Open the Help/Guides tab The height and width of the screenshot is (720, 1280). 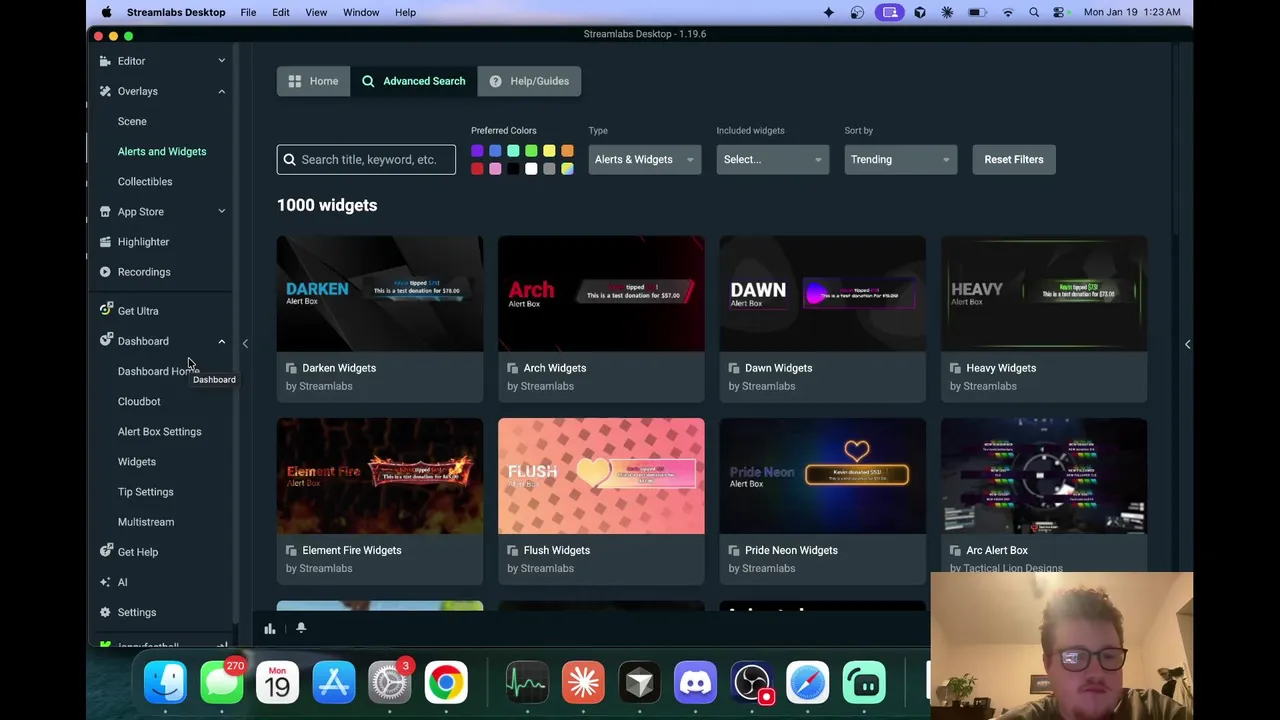click(x=529, y=81)
